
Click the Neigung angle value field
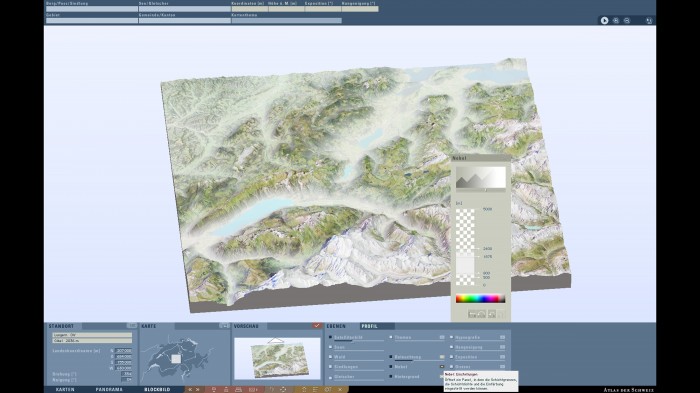pyautogui.click(x=127, y=380)
